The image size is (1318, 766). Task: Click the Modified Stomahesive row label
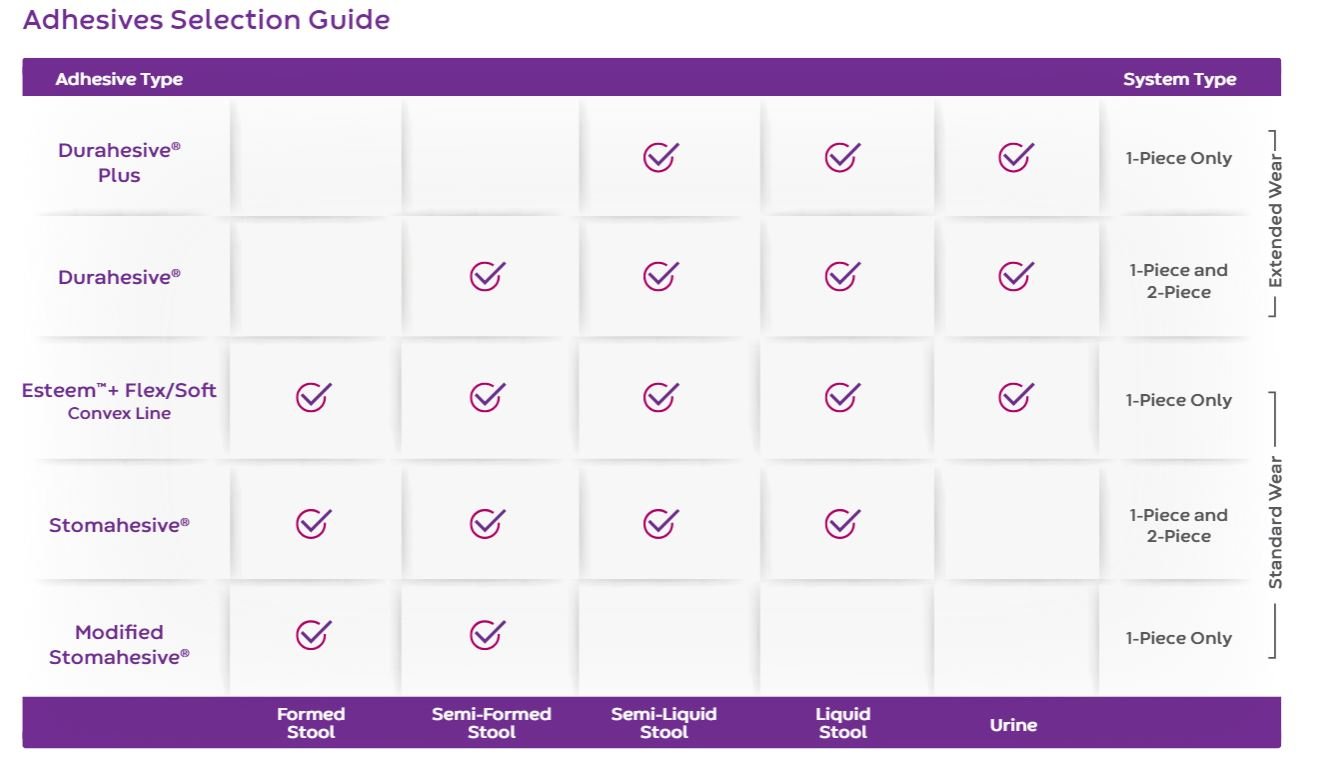[119, 644]
